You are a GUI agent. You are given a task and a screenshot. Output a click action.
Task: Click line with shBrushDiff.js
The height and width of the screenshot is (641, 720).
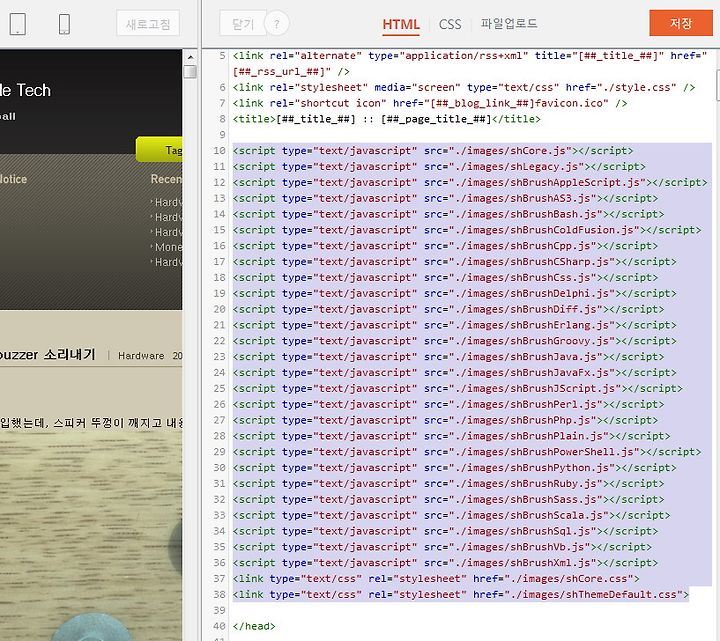[448, 309]
